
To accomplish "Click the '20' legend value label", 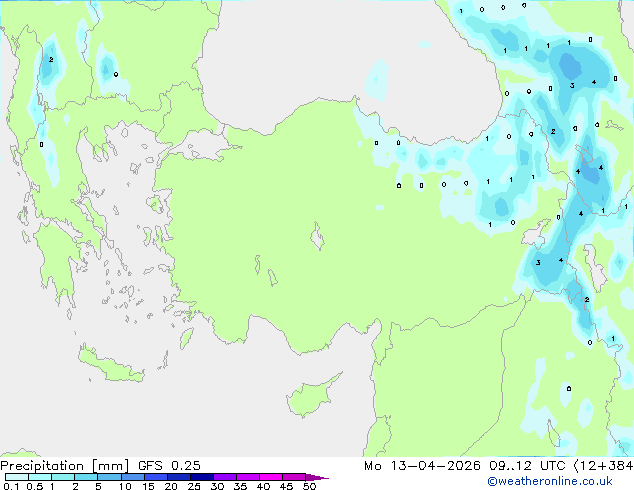I will [x=171, y=486].
